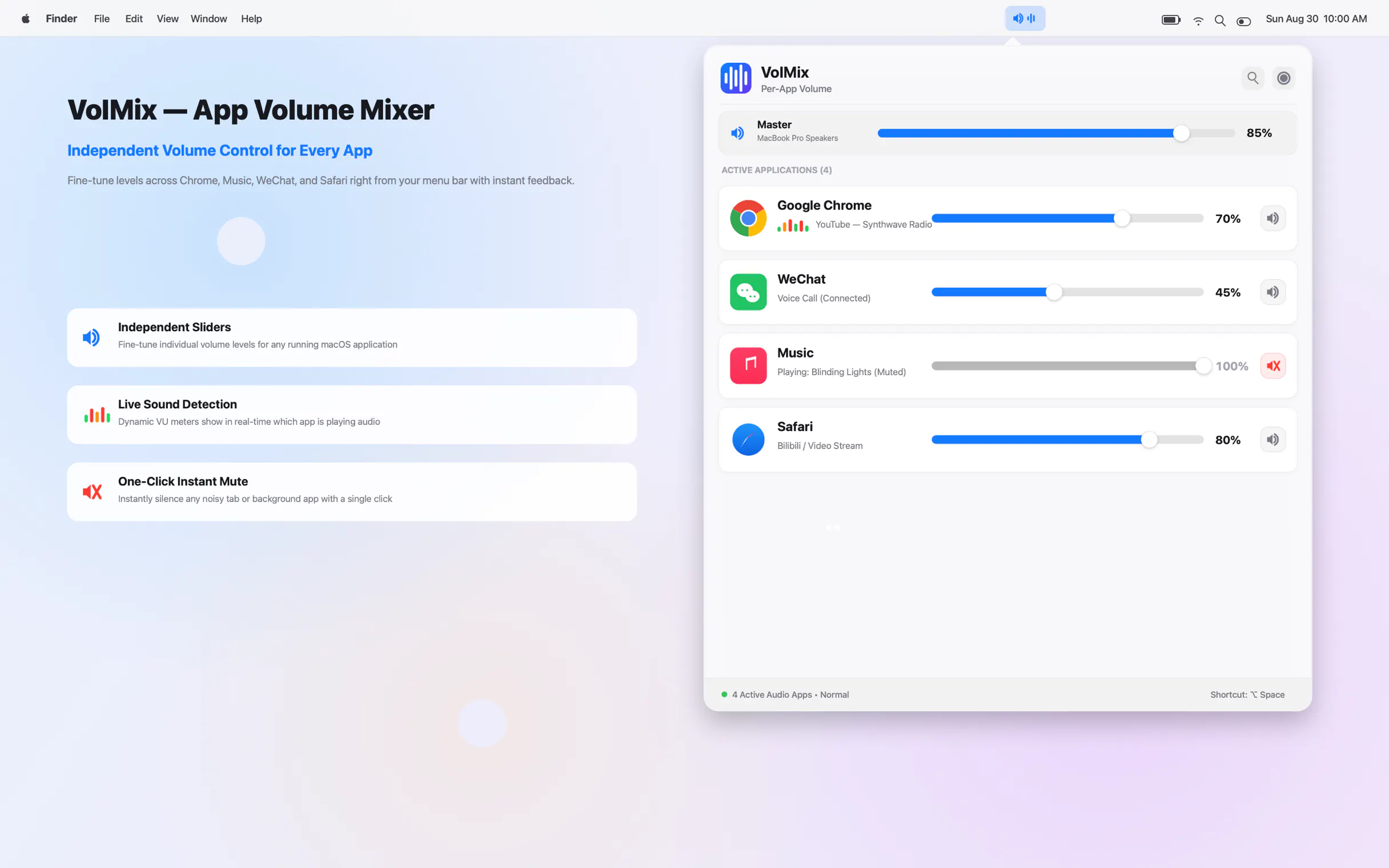Click the Independent Sliders card title

[x=175, y=327]
